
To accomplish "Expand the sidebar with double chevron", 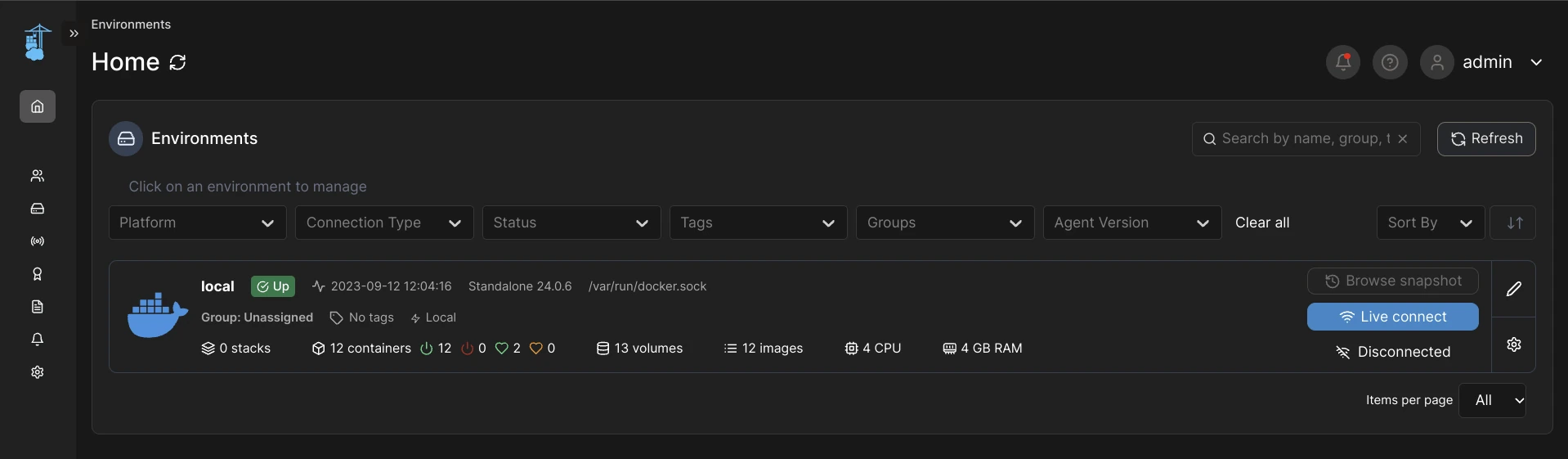I will click(x=74, y=34).
